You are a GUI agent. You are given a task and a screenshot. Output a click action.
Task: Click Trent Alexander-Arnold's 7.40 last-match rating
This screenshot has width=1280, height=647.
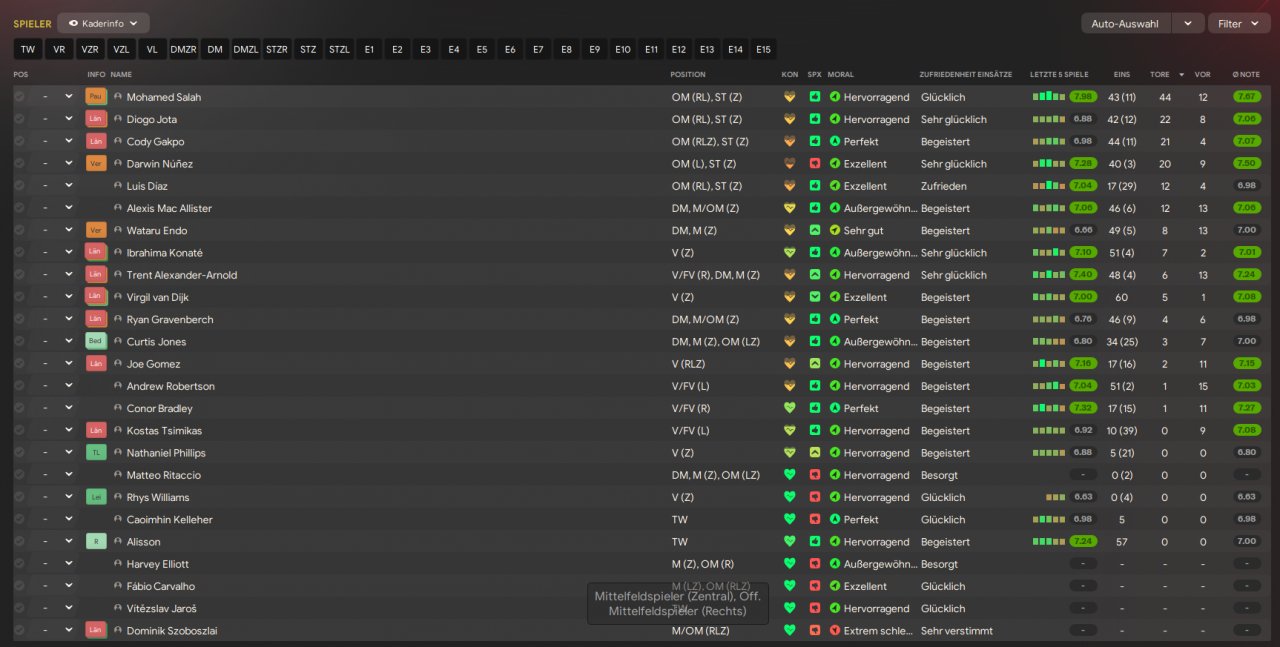[x=1083, y=275]
